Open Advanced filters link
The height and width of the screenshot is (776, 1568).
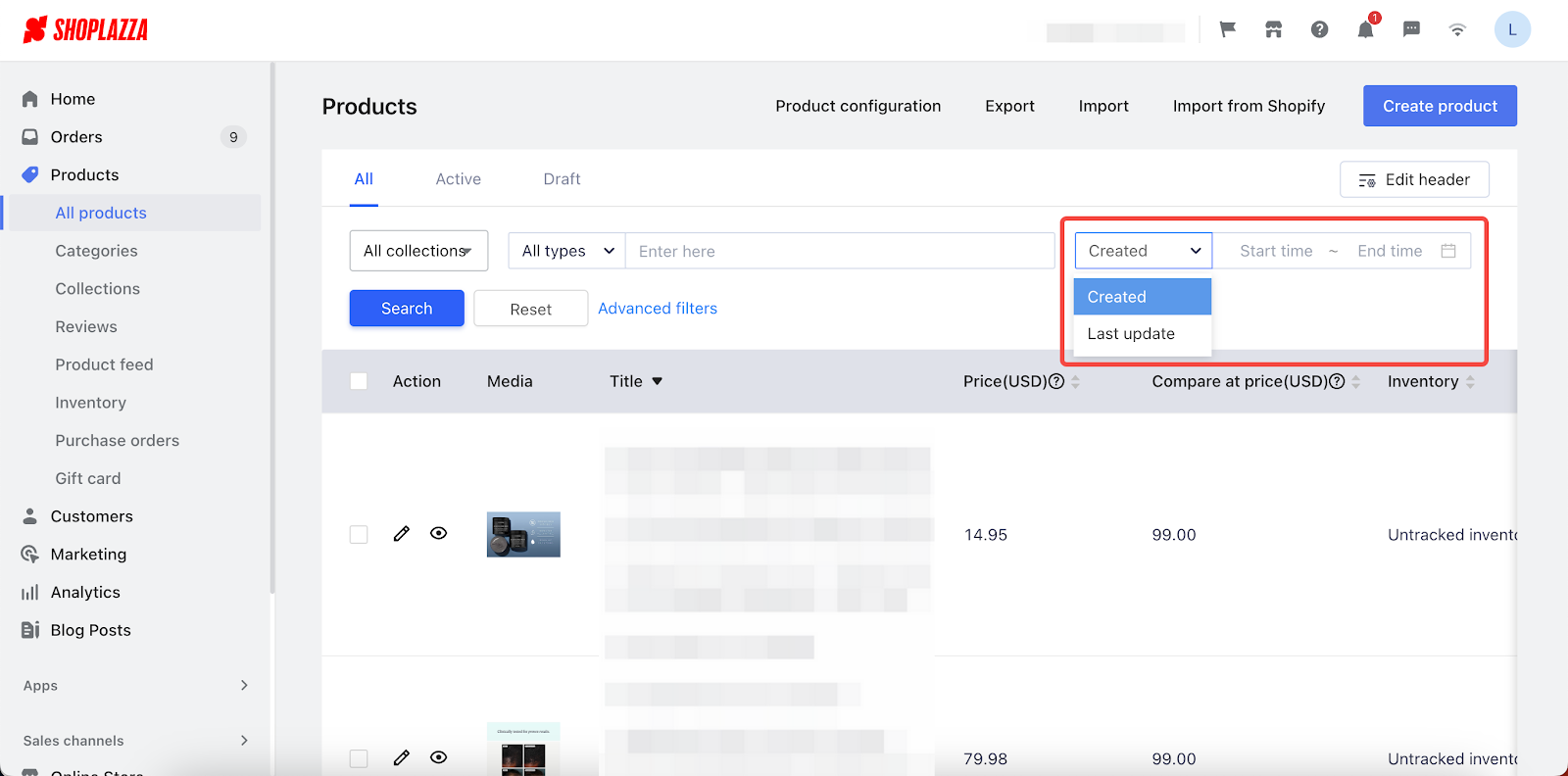(x=658, y=309)
